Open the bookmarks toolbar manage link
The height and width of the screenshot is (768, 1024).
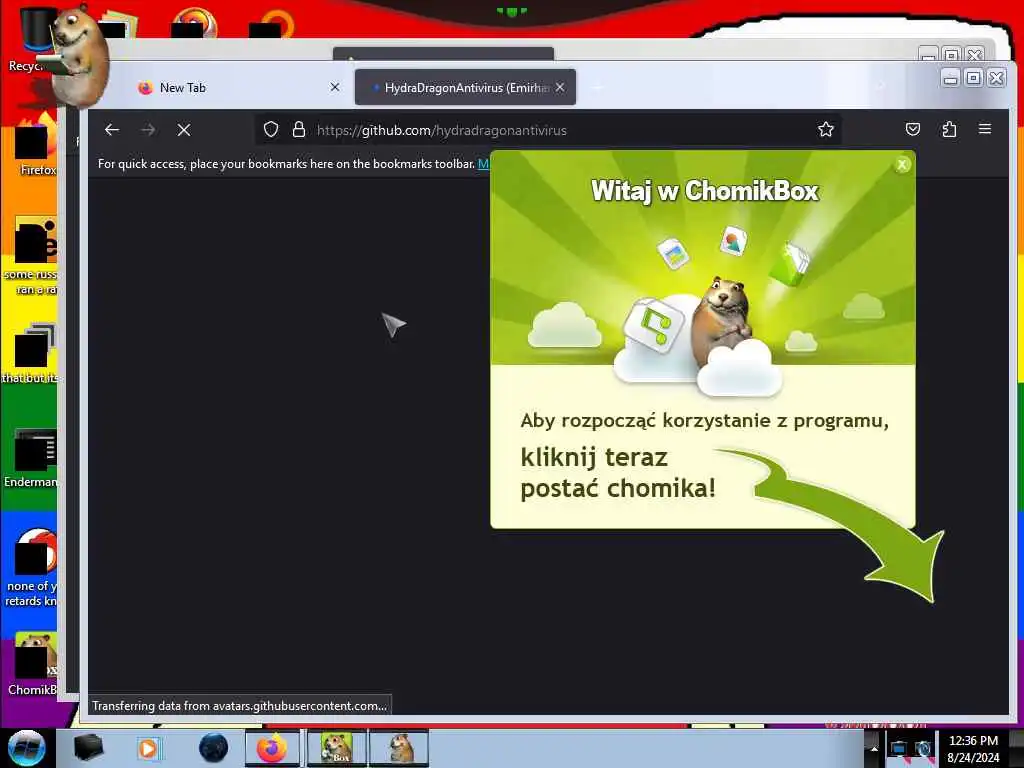point(483,164)
